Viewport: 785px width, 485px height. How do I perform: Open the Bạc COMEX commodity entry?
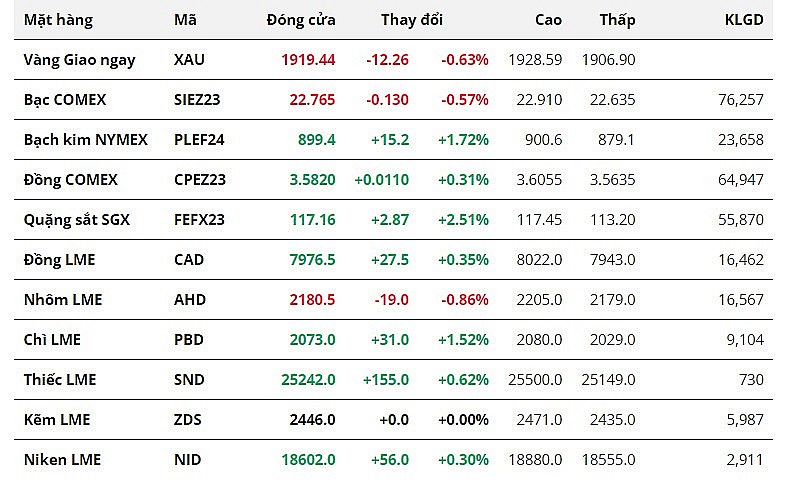(x=64, y=100)
